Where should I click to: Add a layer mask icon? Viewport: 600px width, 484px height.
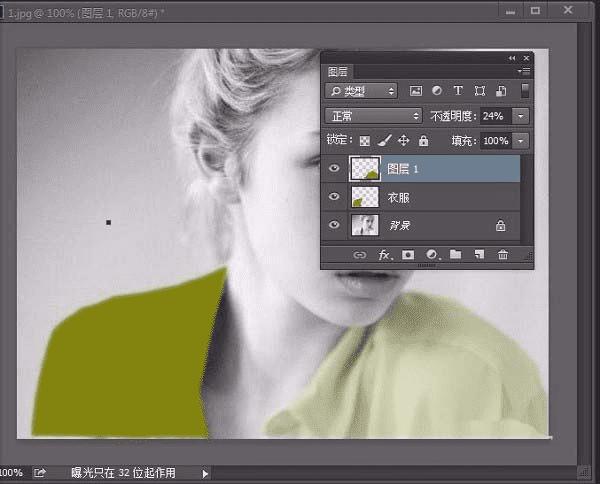[x=408, y=254]
